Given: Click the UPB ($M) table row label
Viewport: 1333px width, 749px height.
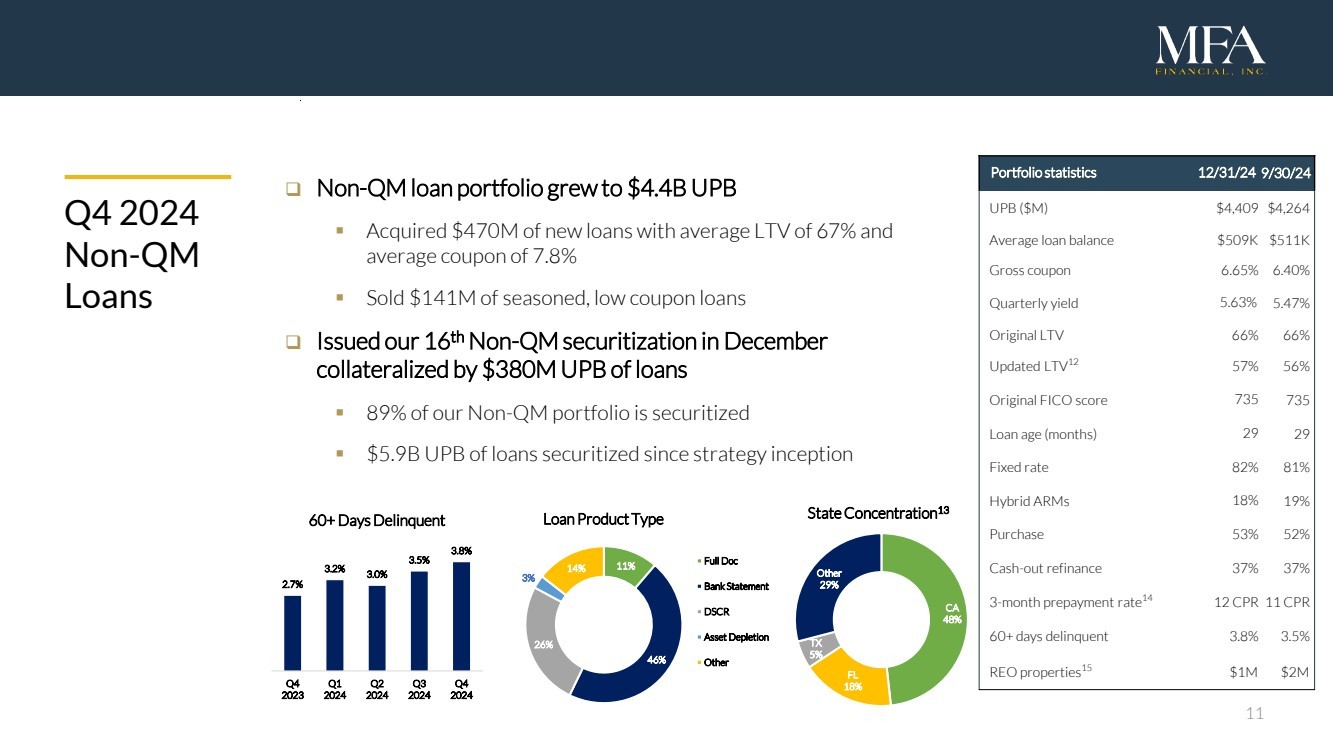Looking at the screenshot, I should click(x=1018, y=208).
